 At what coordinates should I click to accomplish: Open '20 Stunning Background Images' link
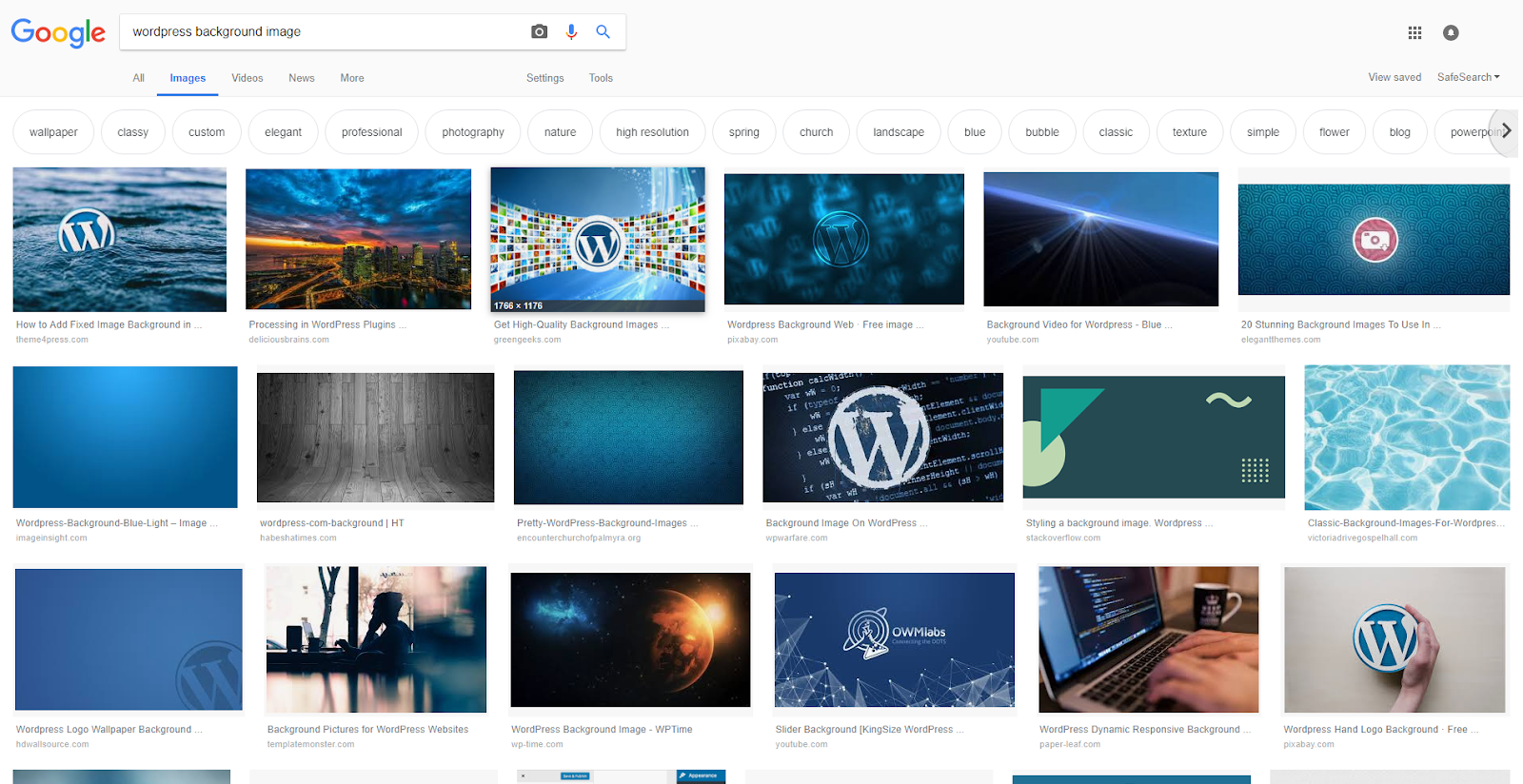[1340, 324]
